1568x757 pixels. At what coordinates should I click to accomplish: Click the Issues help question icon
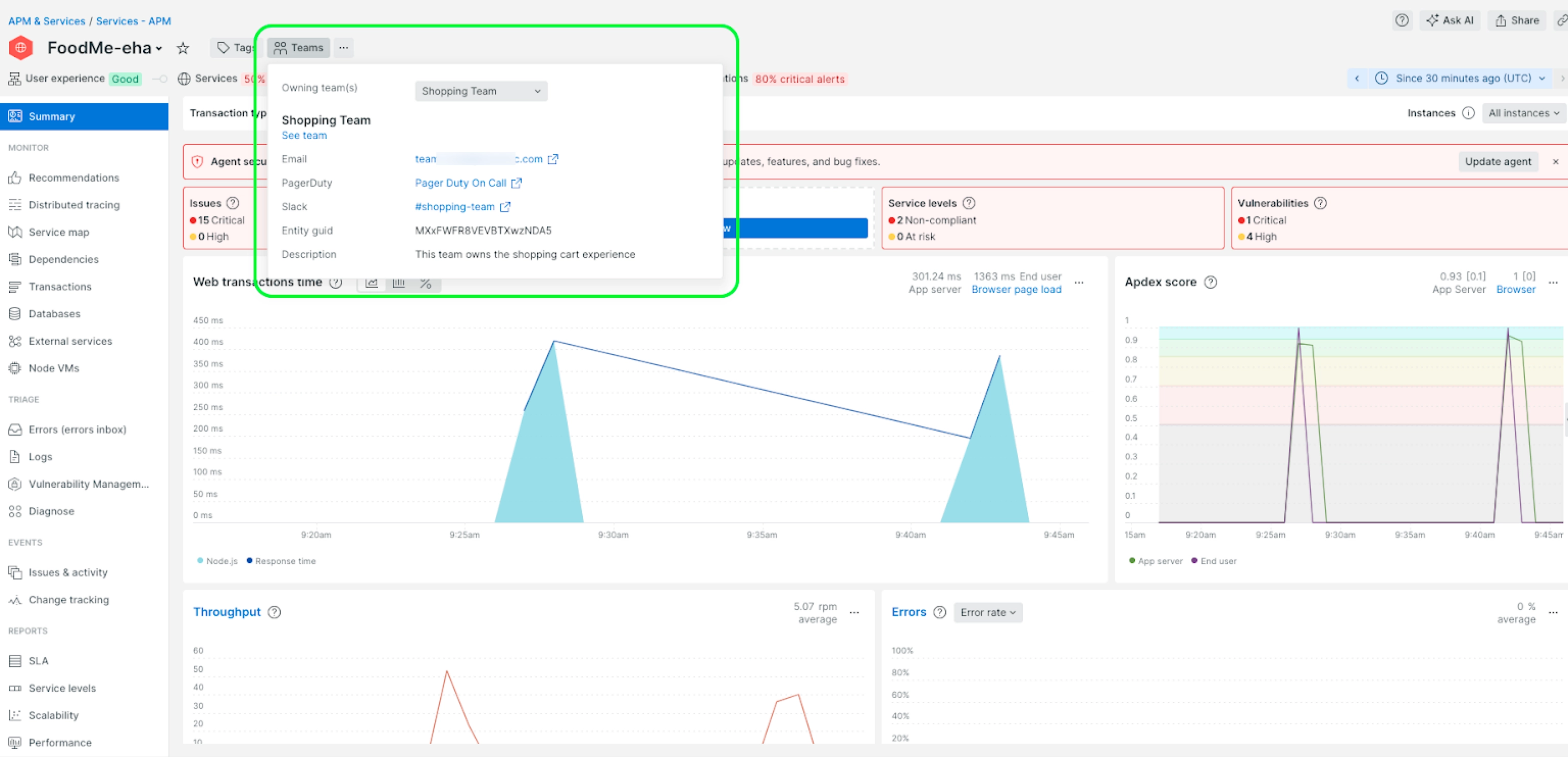pos(233,203)
